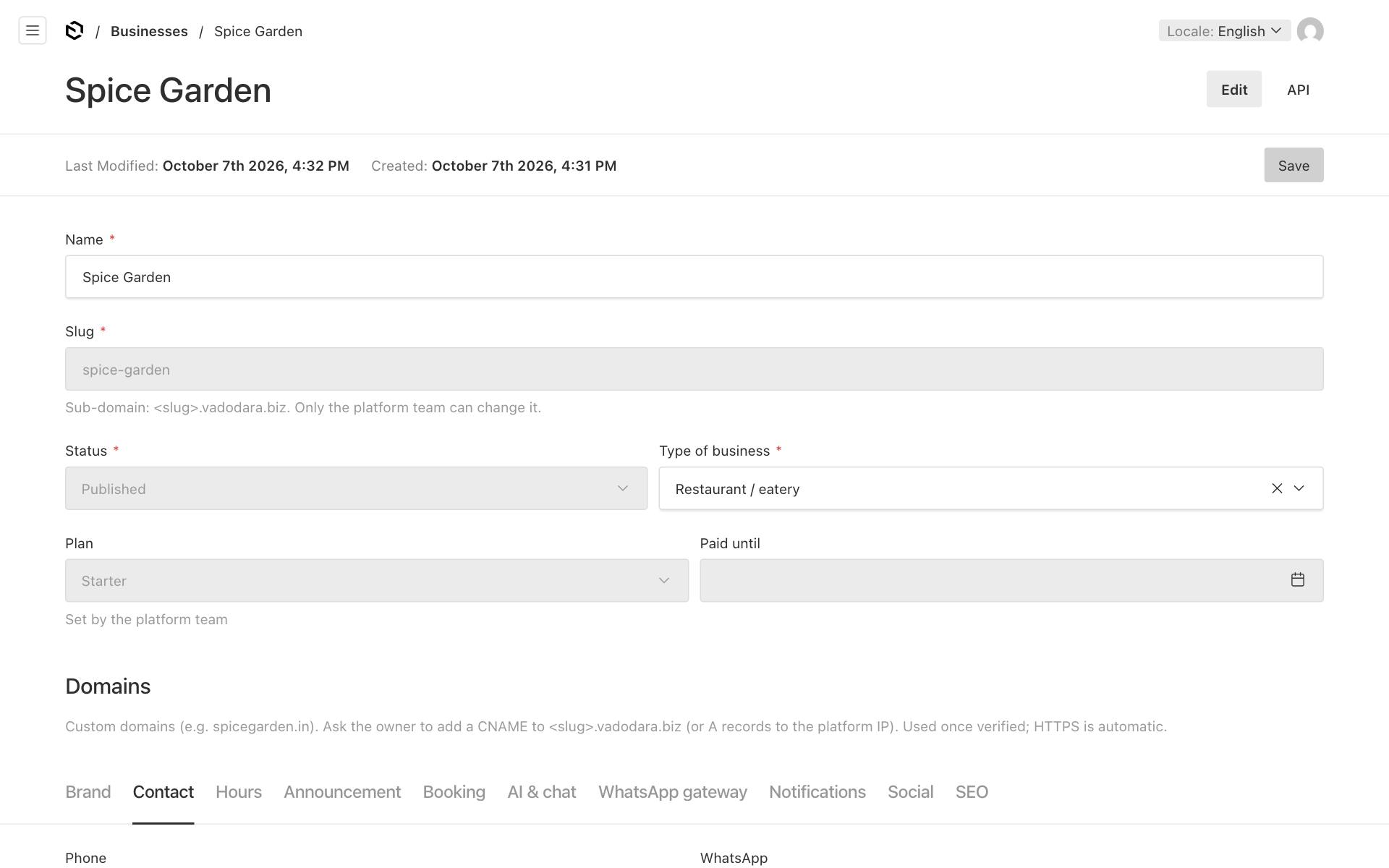The width and height of the screenshot is (1389, 868).
Task: Switch to the Brand tab
Action: tap(88, 792)
